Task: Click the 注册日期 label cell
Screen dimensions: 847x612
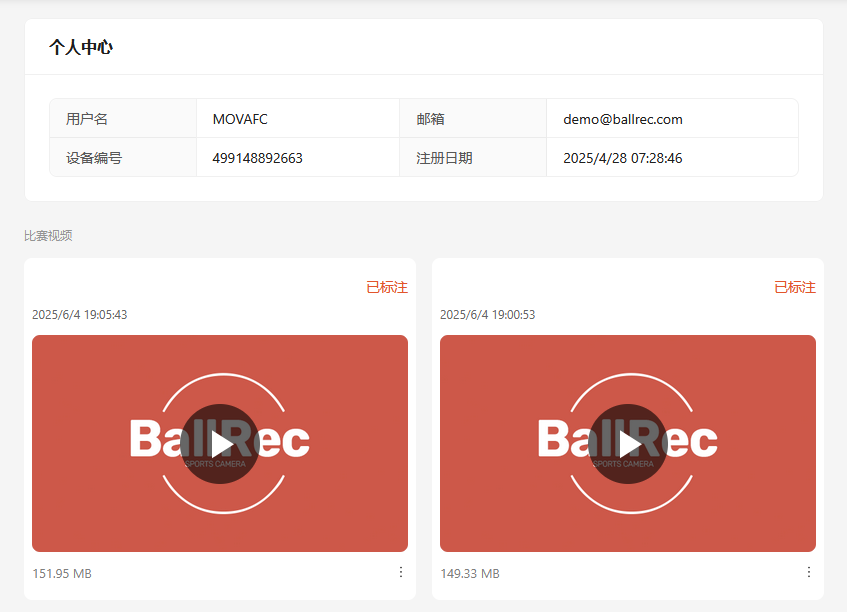Action: (473, 157)
